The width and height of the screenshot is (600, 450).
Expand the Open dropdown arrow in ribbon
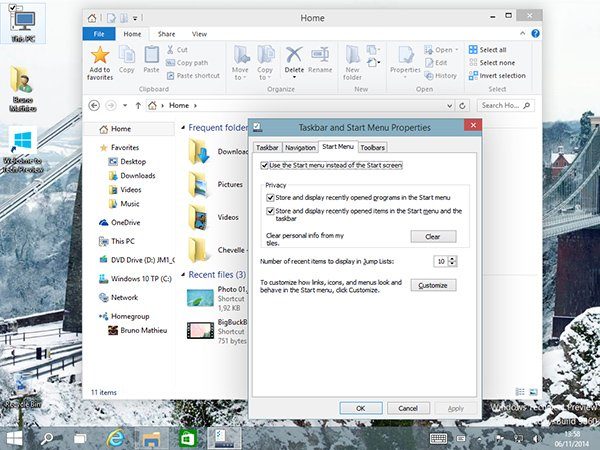click(457, 50)
